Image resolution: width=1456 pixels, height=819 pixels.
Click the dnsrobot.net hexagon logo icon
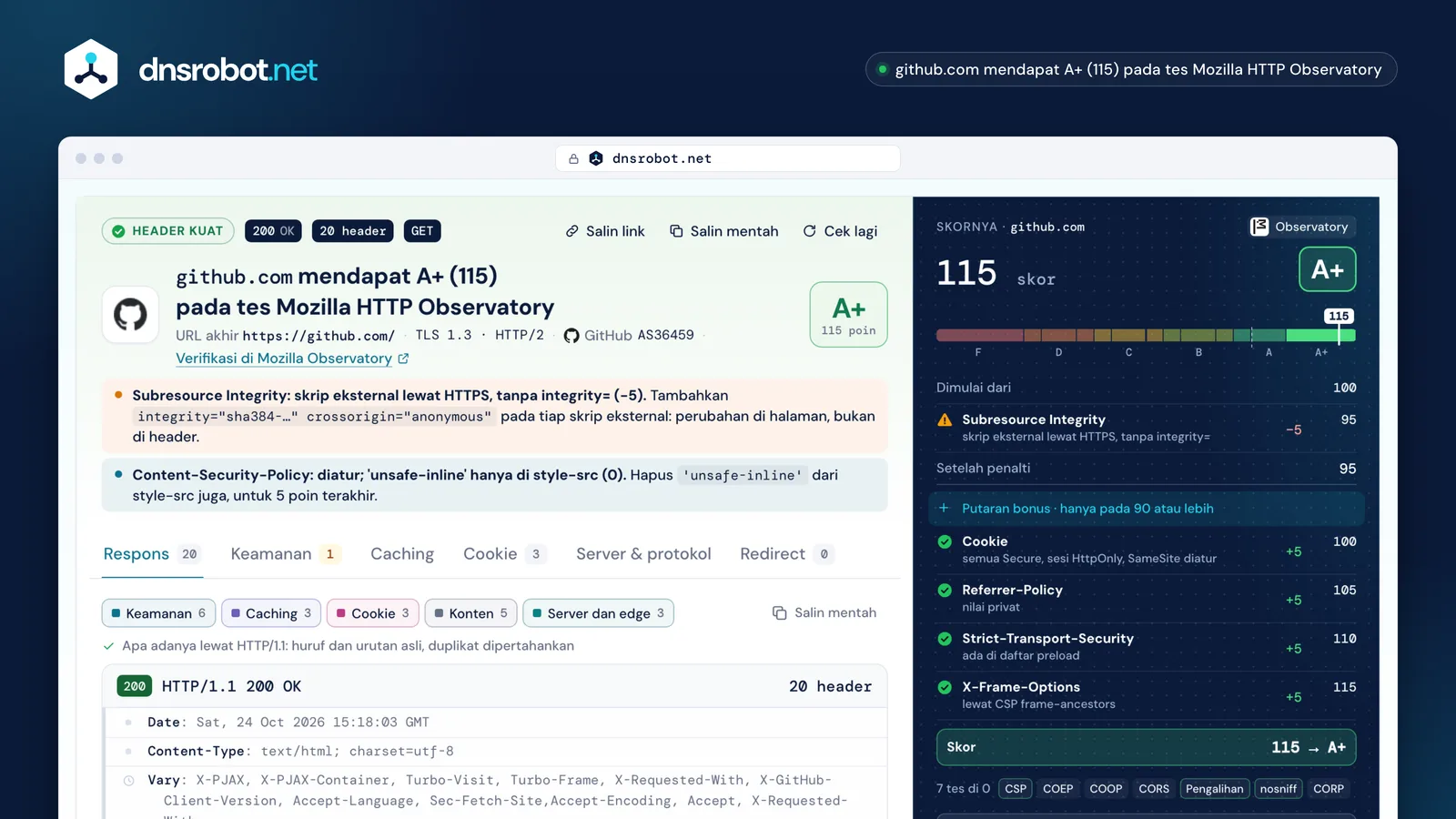point(91,69)
